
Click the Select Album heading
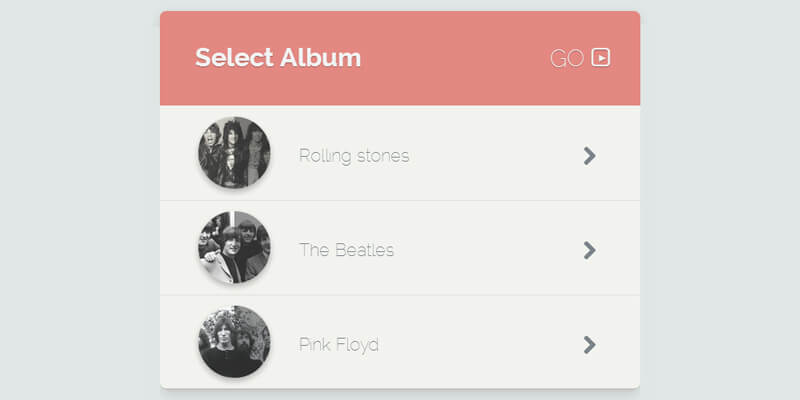point(278,57)
